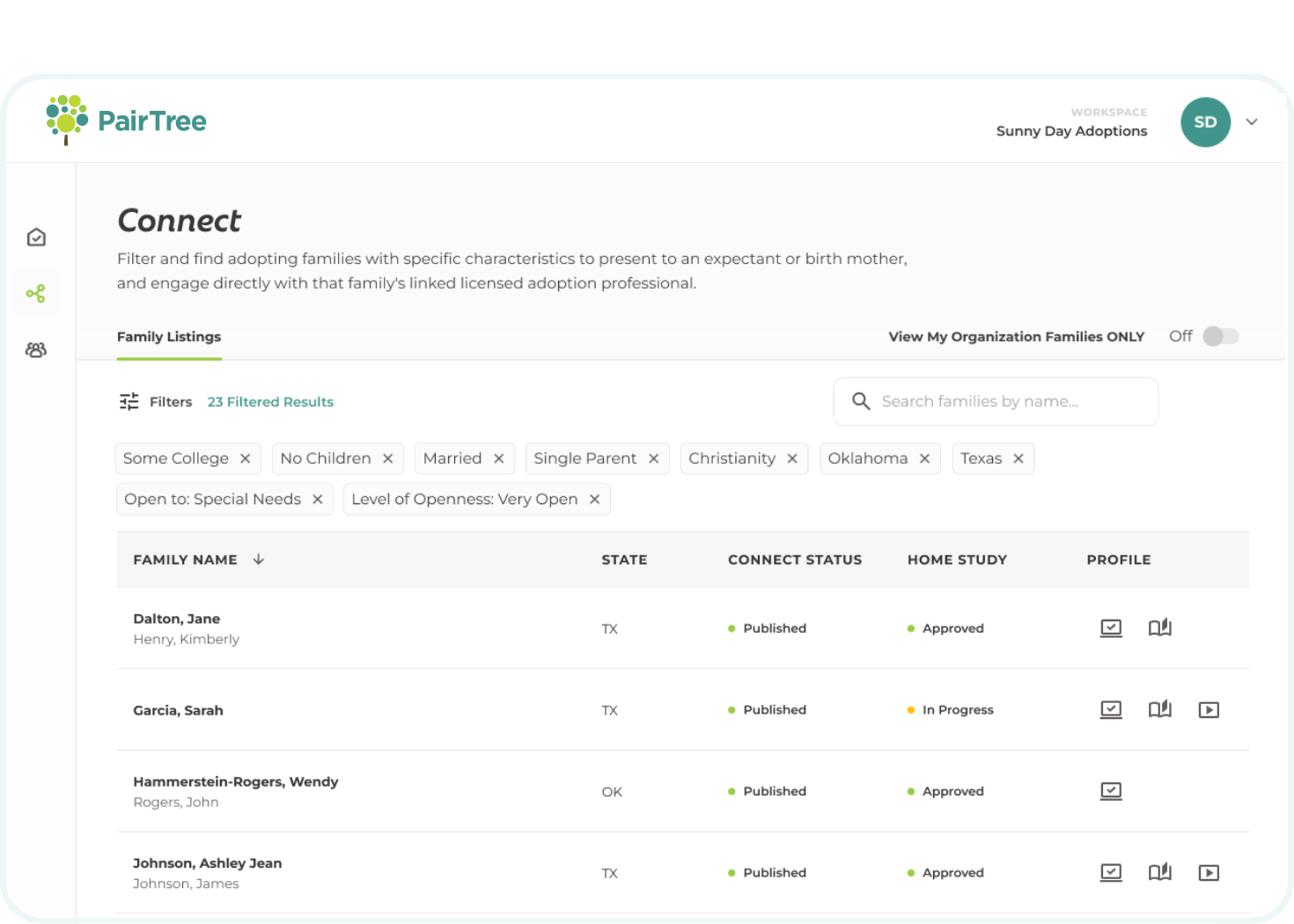The image size is (1294, 924).
Task: Click the 23 Filtered Results link
Action: point(270,402)
